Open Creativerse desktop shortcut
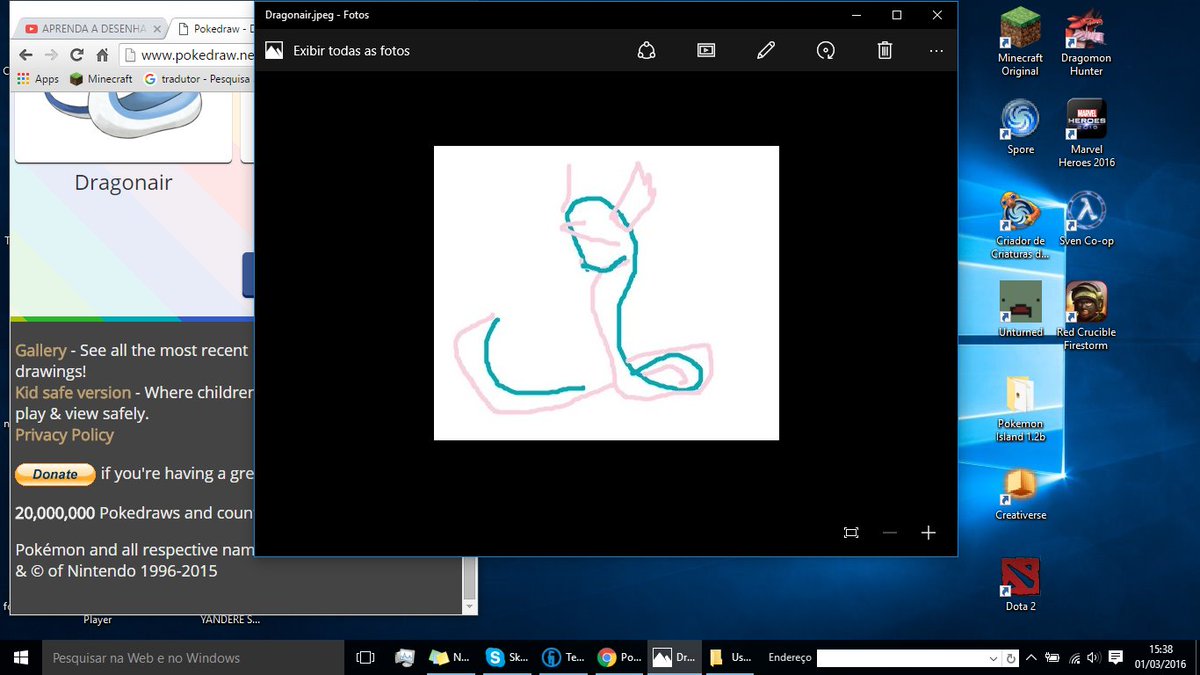The image size is (1200, 675). click(1020, 495)
